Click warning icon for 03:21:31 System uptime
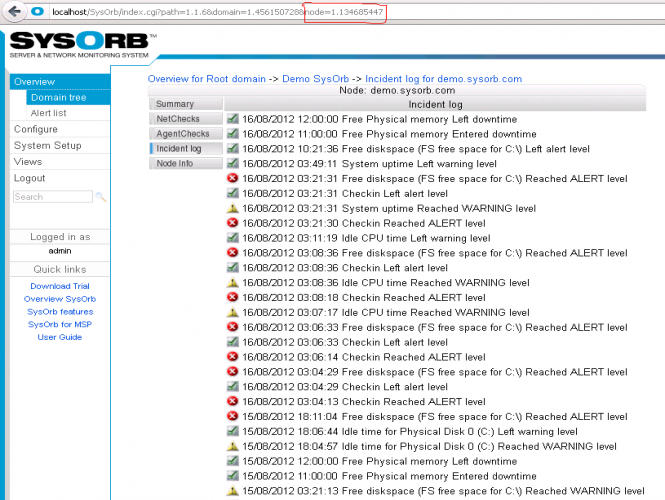Viewport: 665px width, 500px height. coord(232,208)
